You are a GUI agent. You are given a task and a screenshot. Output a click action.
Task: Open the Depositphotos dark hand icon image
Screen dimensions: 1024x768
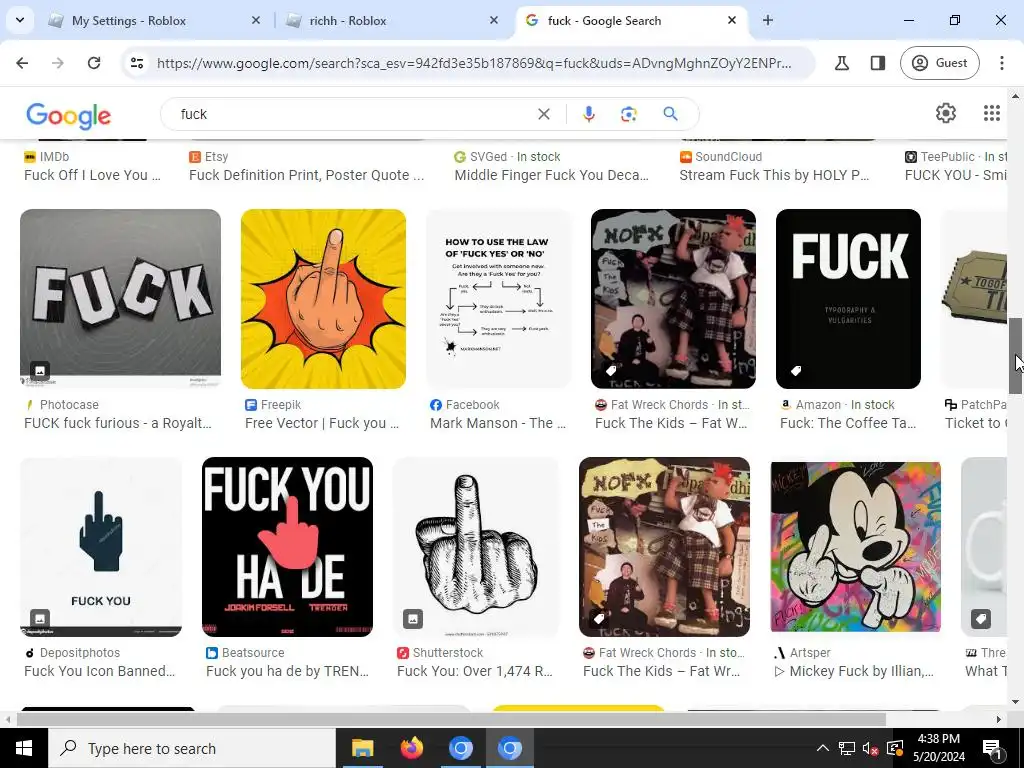coord(101,547)
